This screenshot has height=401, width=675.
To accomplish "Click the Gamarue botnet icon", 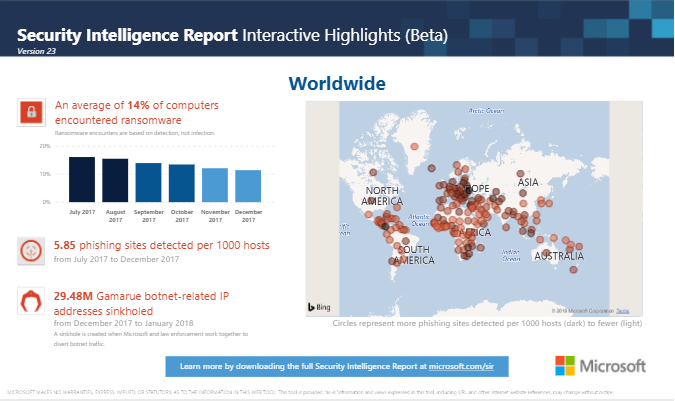I will point(31,302).
